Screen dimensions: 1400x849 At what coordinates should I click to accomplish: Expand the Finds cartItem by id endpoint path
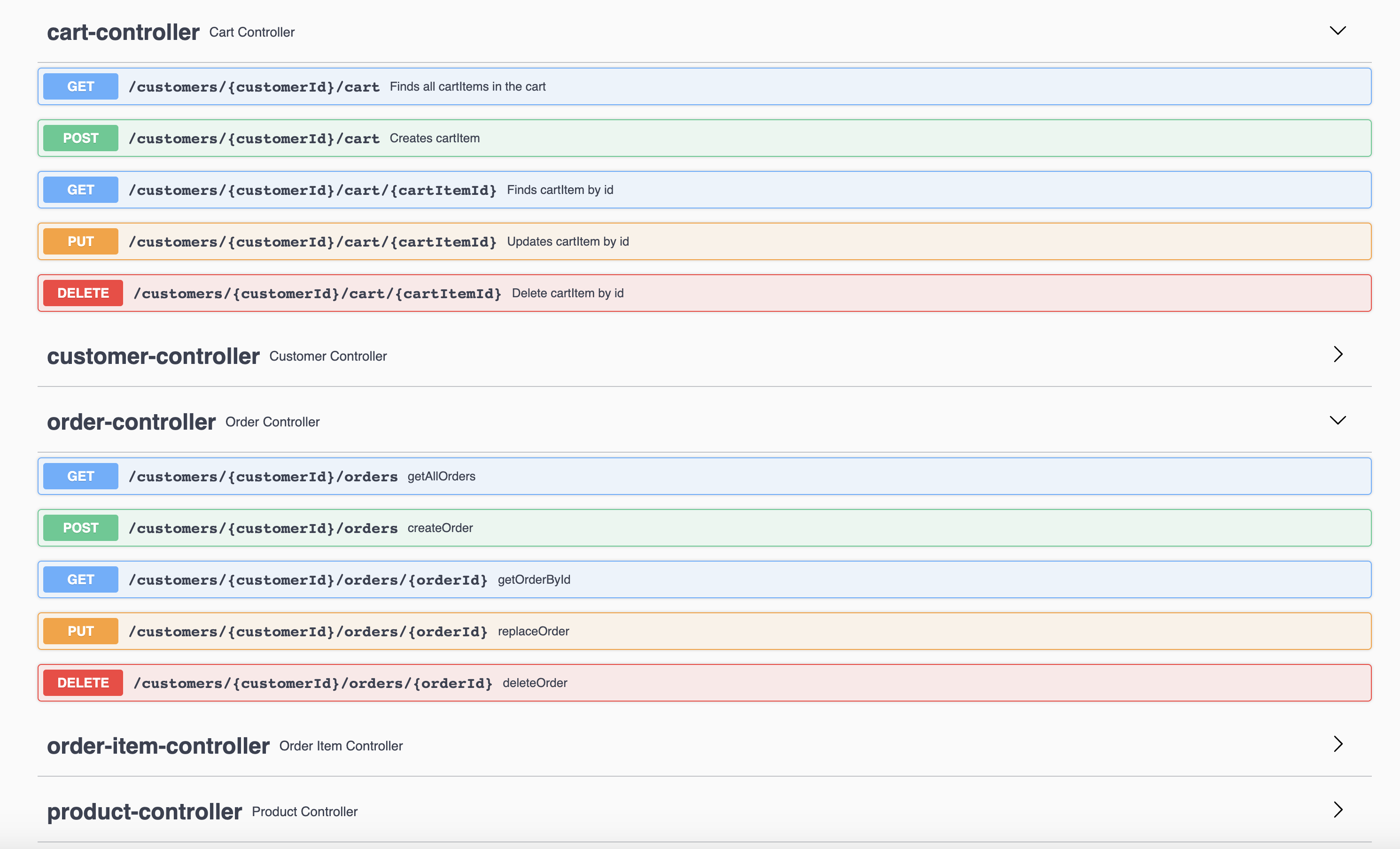pos(312,190)
